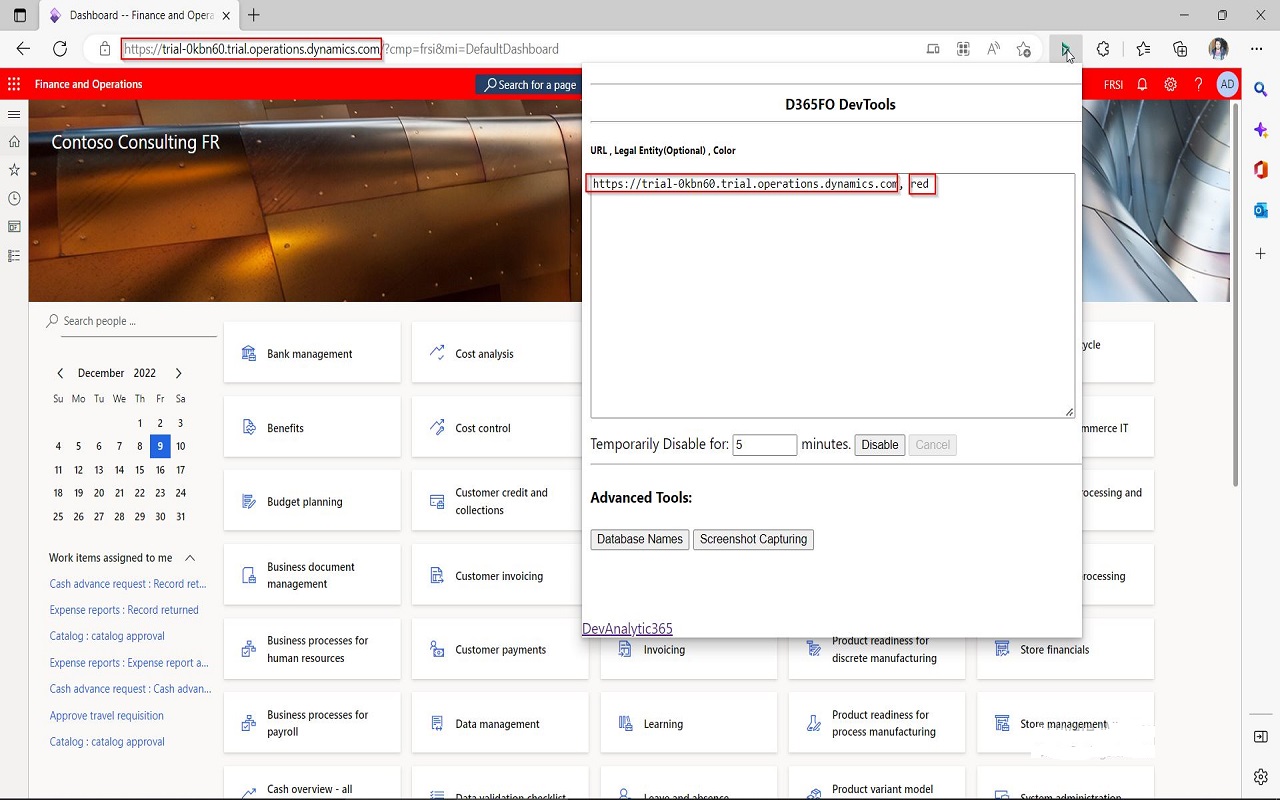
Task: Activate the FRSI company selector
Action: click(x=1113, y=85)
